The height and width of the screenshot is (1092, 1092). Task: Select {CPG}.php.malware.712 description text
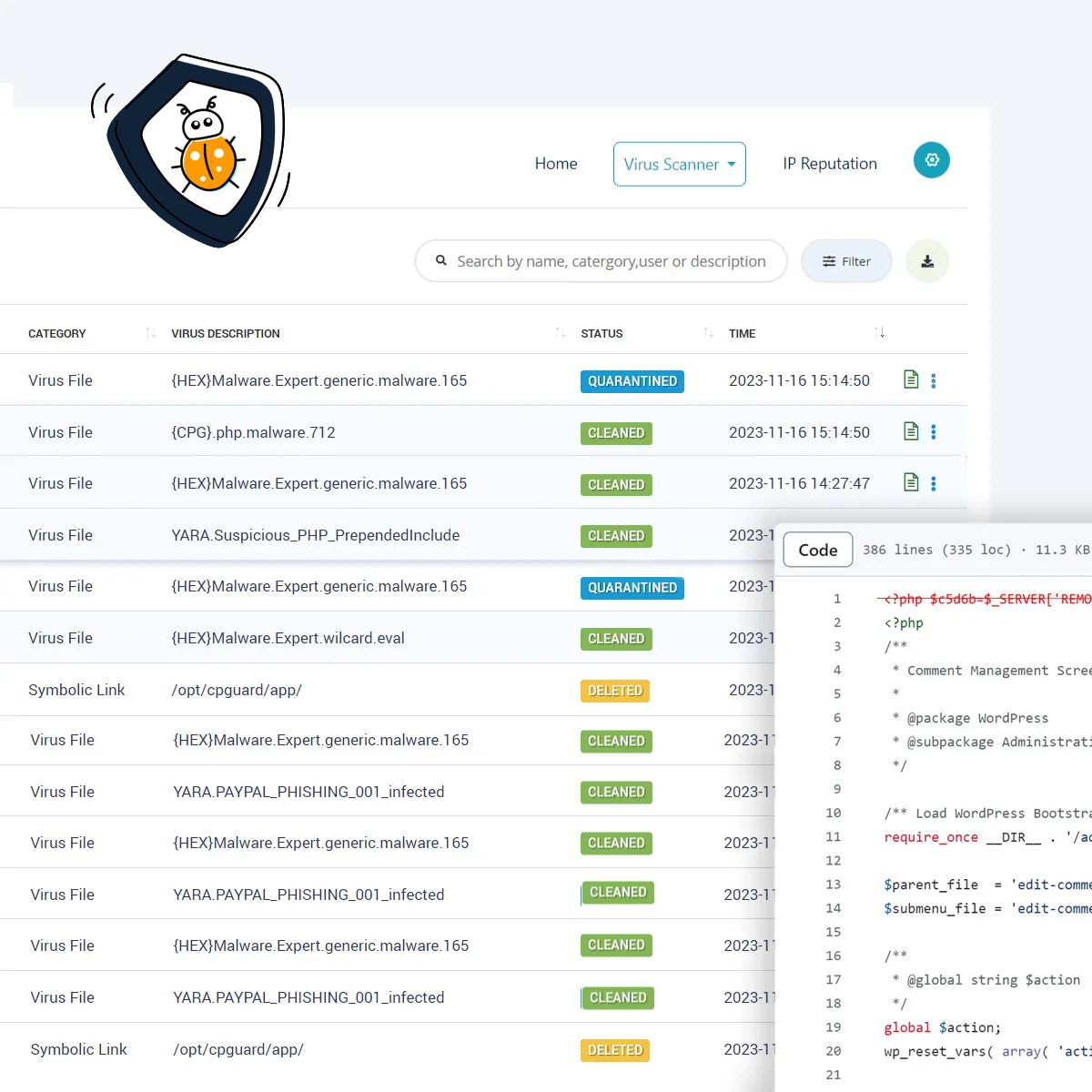[253, 432]
